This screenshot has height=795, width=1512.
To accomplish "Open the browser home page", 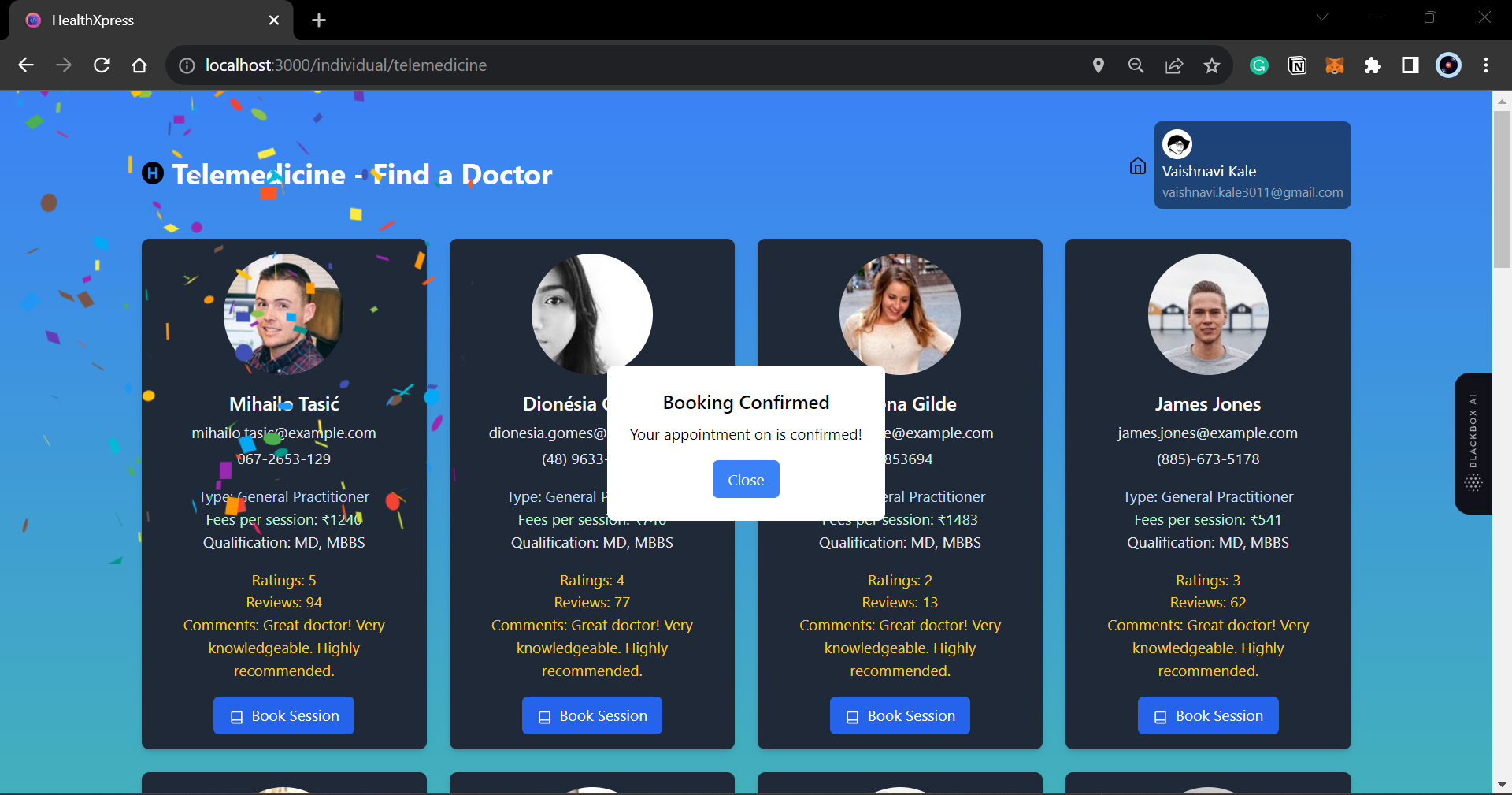I will (x=139, y=65).
